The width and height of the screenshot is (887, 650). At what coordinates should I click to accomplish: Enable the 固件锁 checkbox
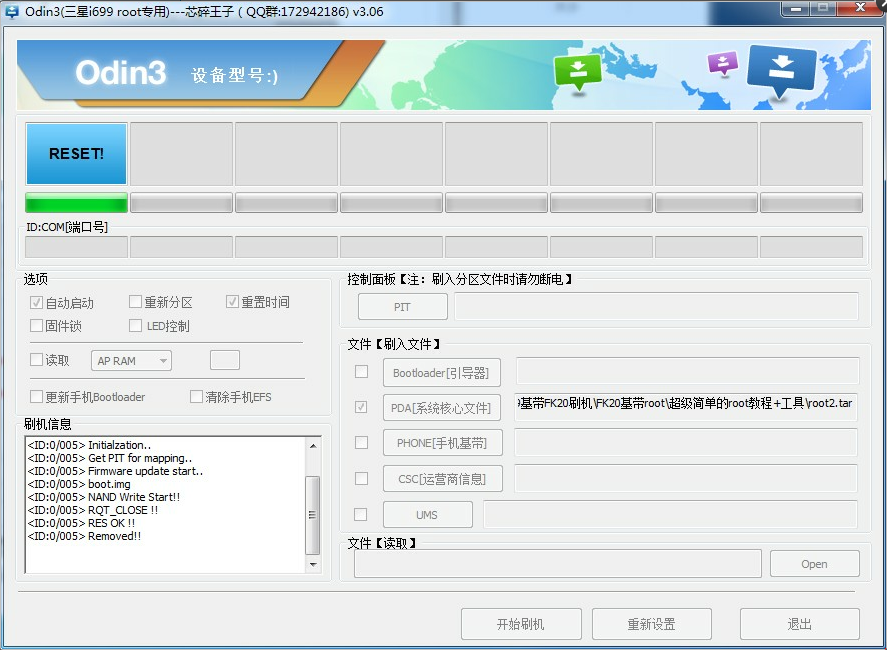[36, 325]
